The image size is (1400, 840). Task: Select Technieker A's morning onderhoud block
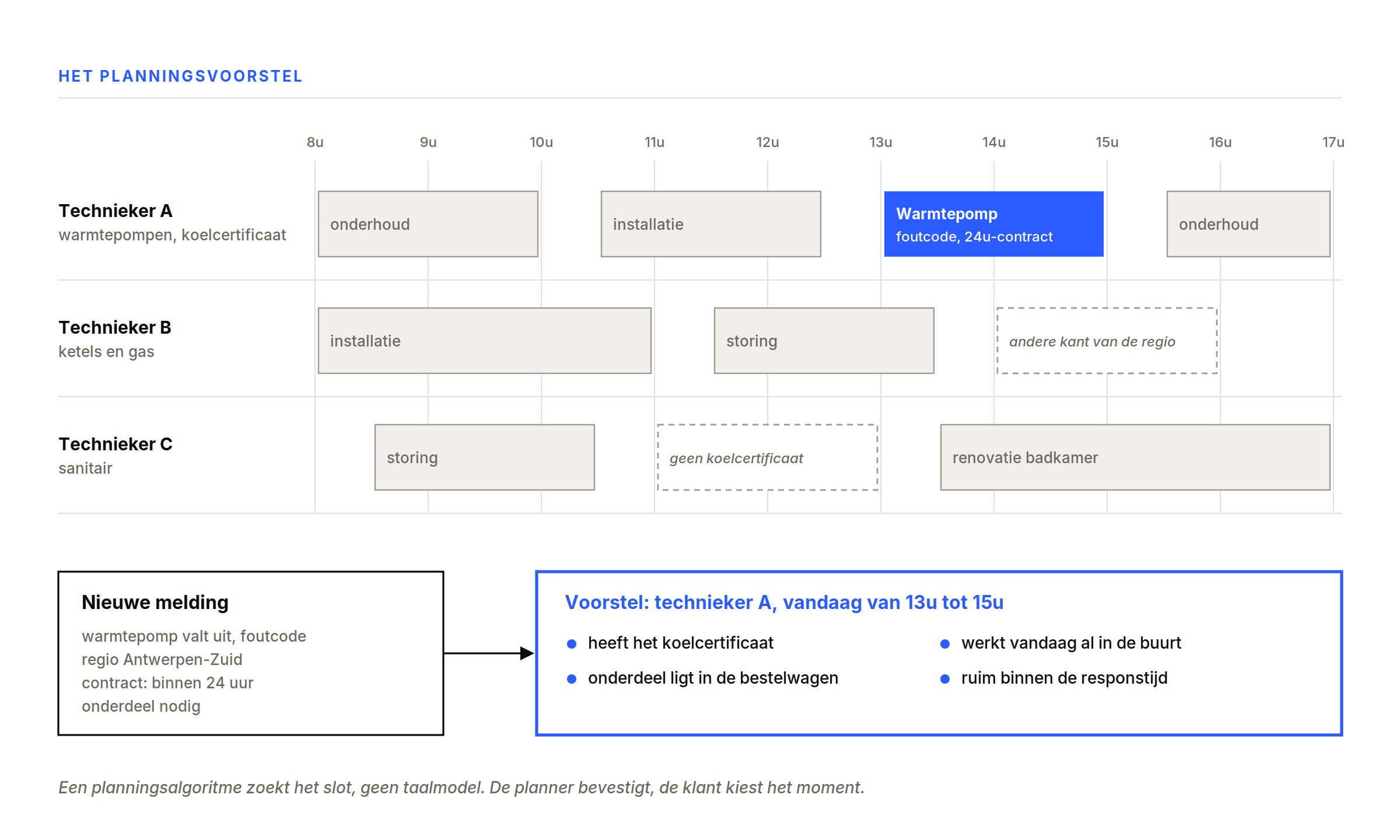click(428, 224)
